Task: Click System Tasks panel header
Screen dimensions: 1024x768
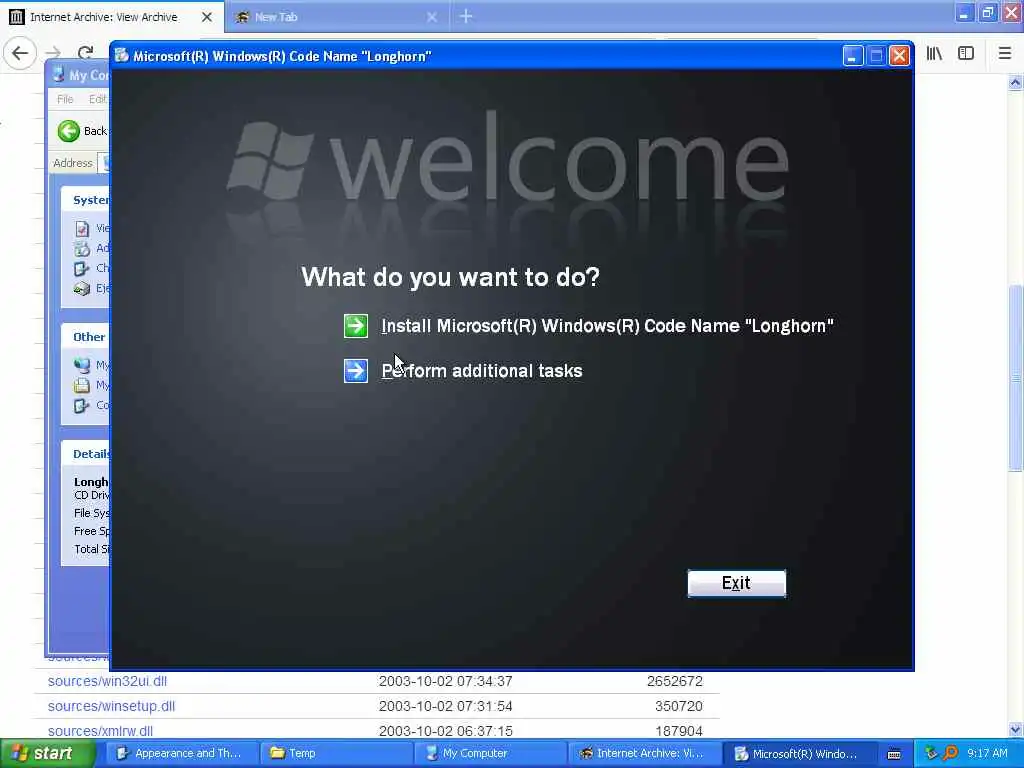Action: click(85, 200)
